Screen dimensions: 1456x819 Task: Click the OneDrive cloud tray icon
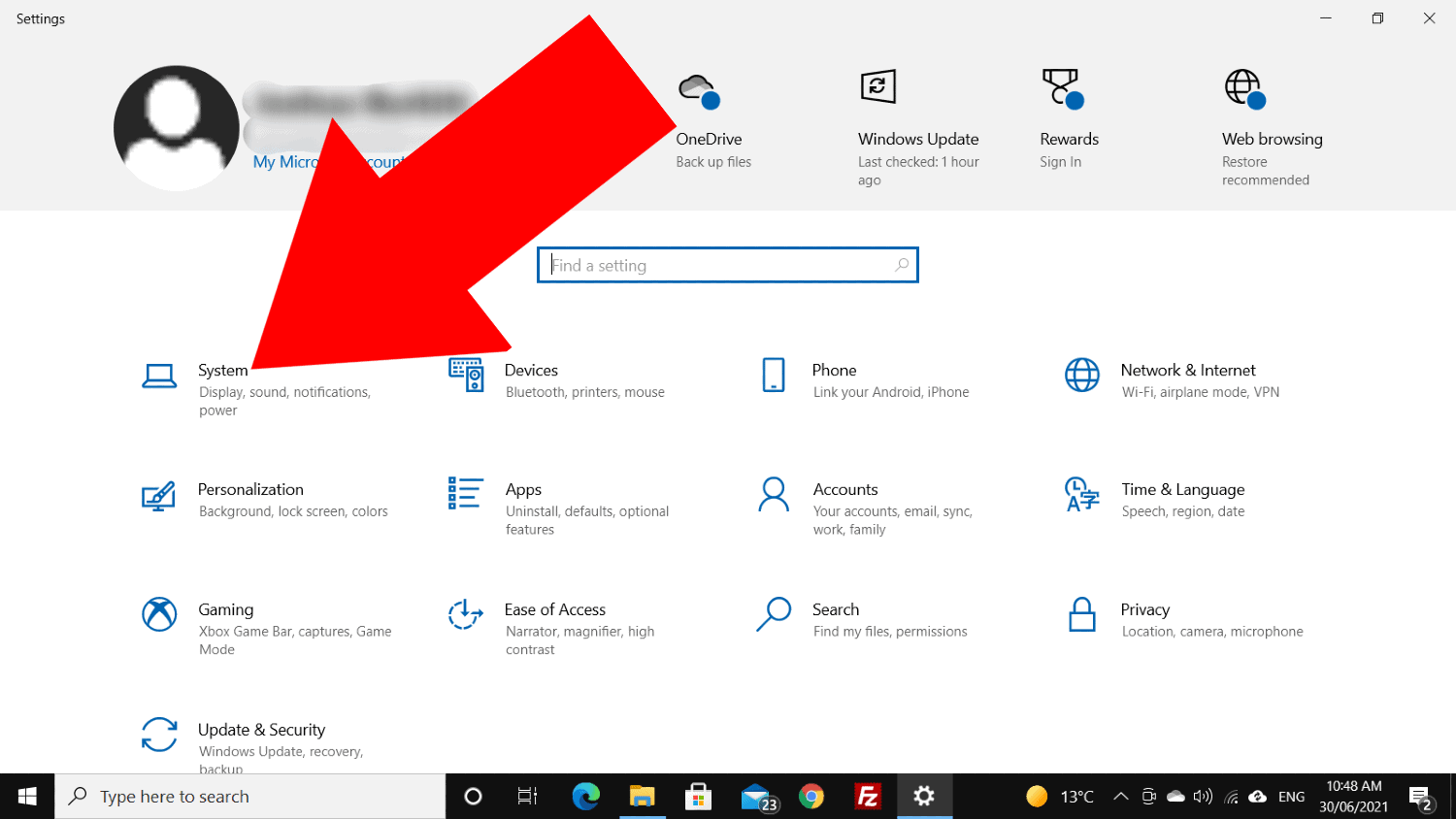click(1175, 797)
